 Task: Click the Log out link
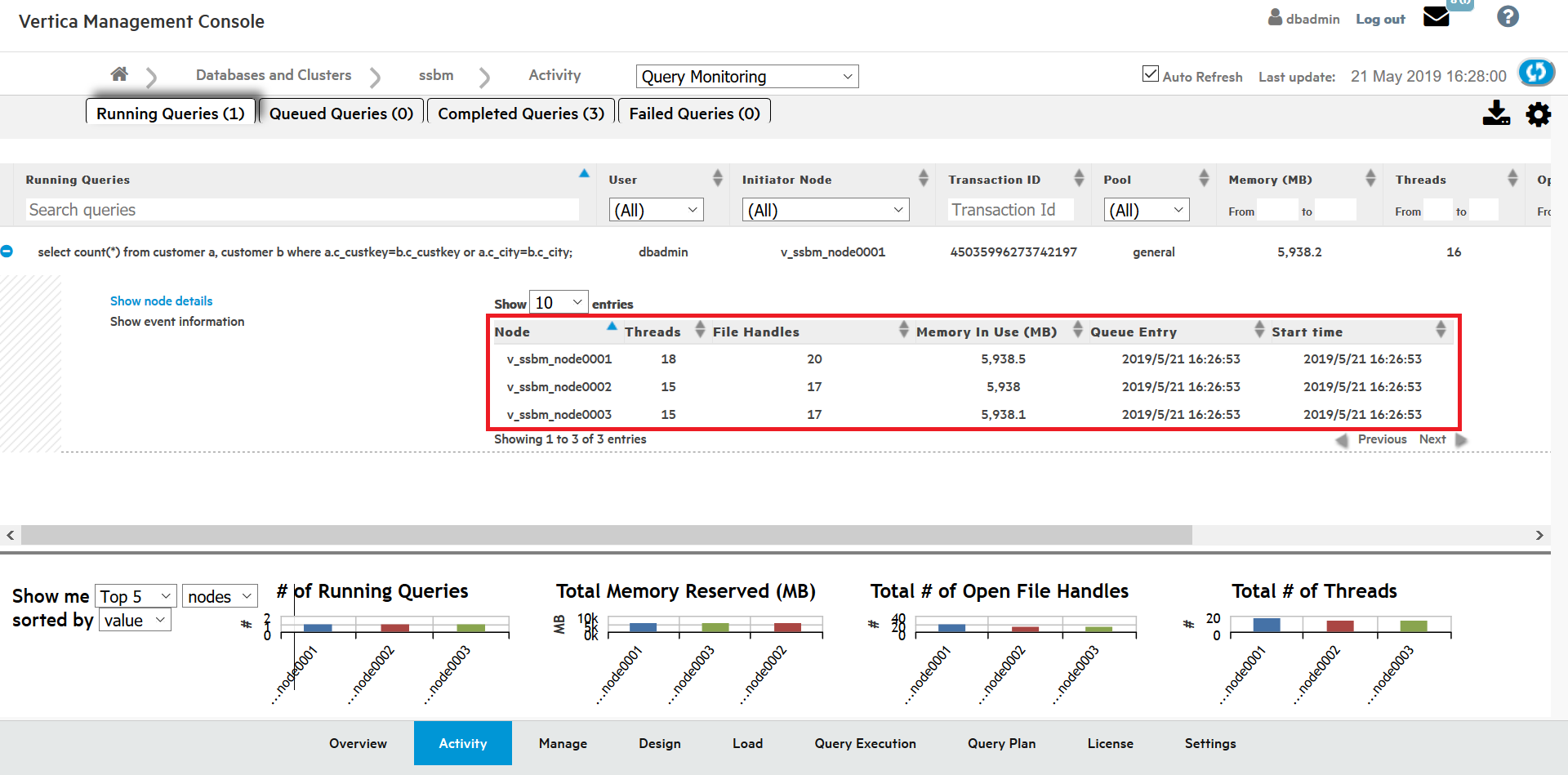click(1379, 19)
